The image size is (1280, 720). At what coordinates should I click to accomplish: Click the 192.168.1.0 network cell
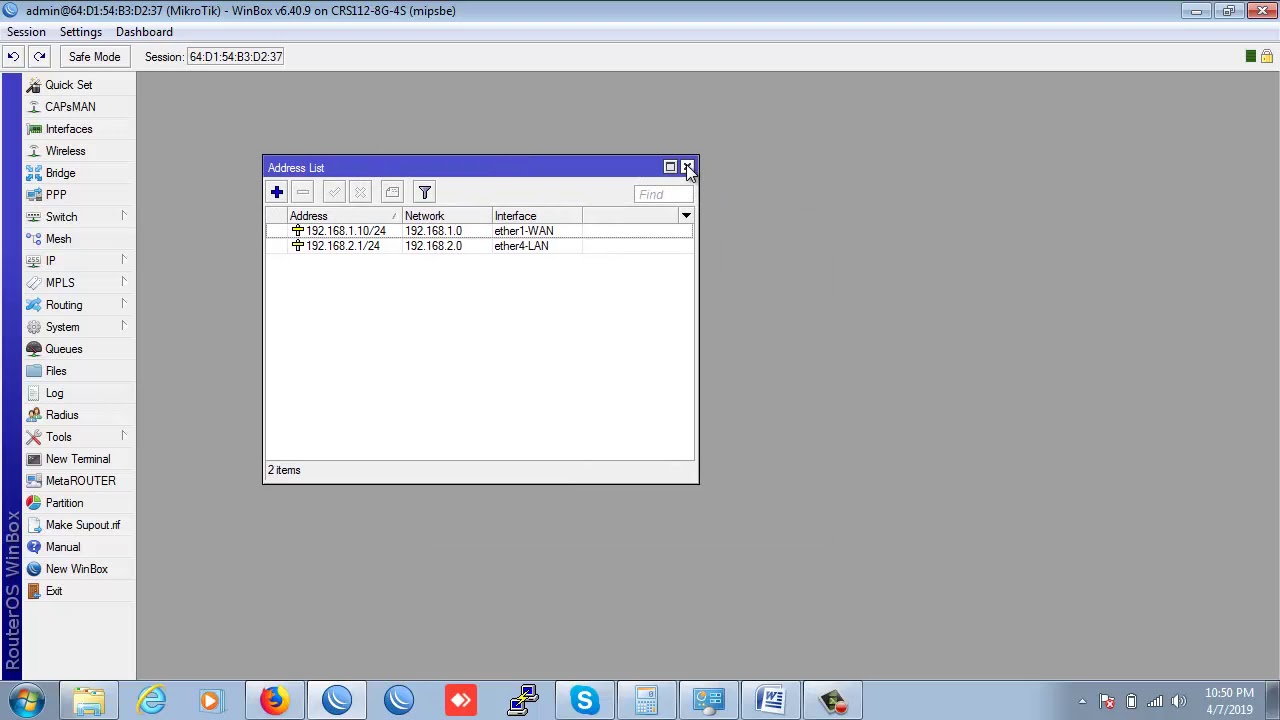click(433, 231)
